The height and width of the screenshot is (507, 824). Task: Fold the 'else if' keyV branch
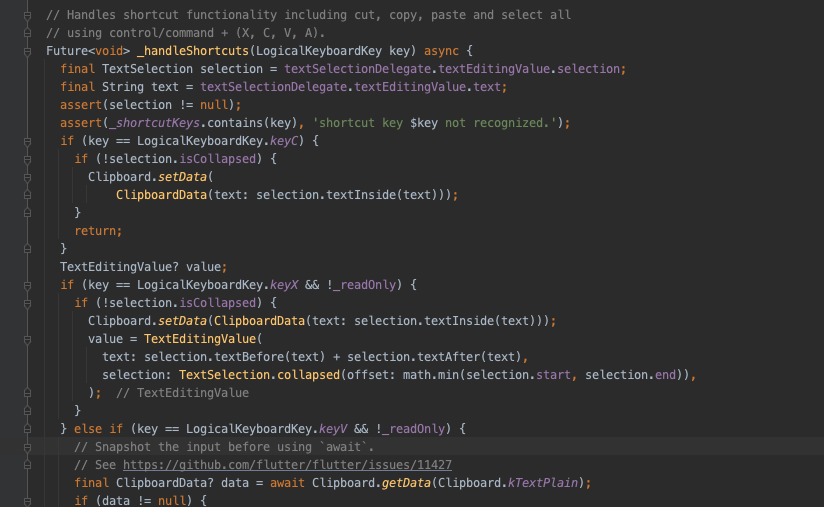click(27, 429)
